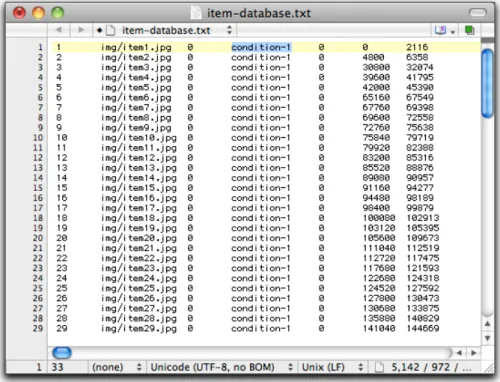Open the (none) language popup in the status bar

click(116, 367)
